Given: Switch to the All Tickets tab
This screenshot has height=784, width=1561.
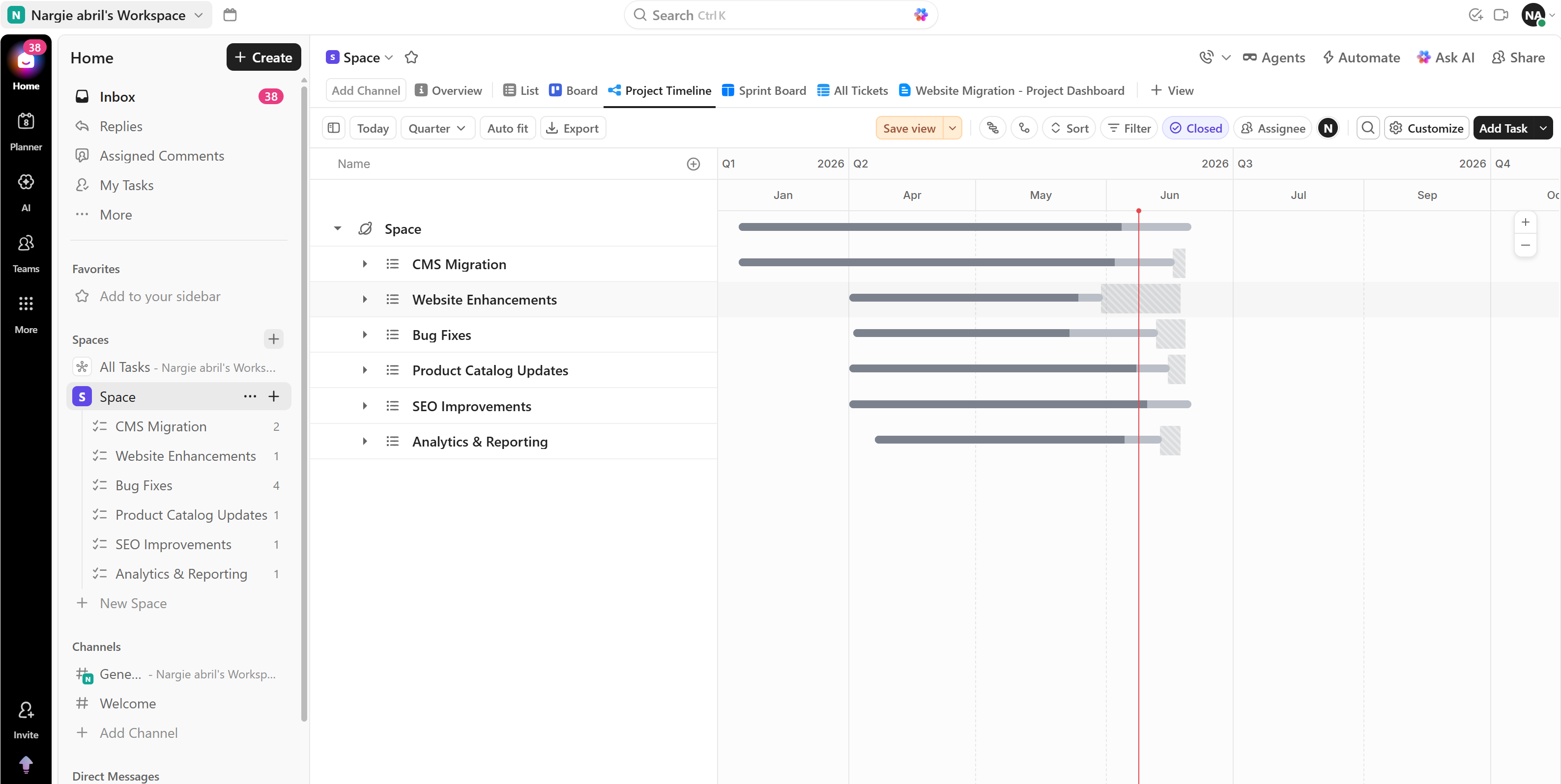Looking at the screenshot, I should [853, 90].
